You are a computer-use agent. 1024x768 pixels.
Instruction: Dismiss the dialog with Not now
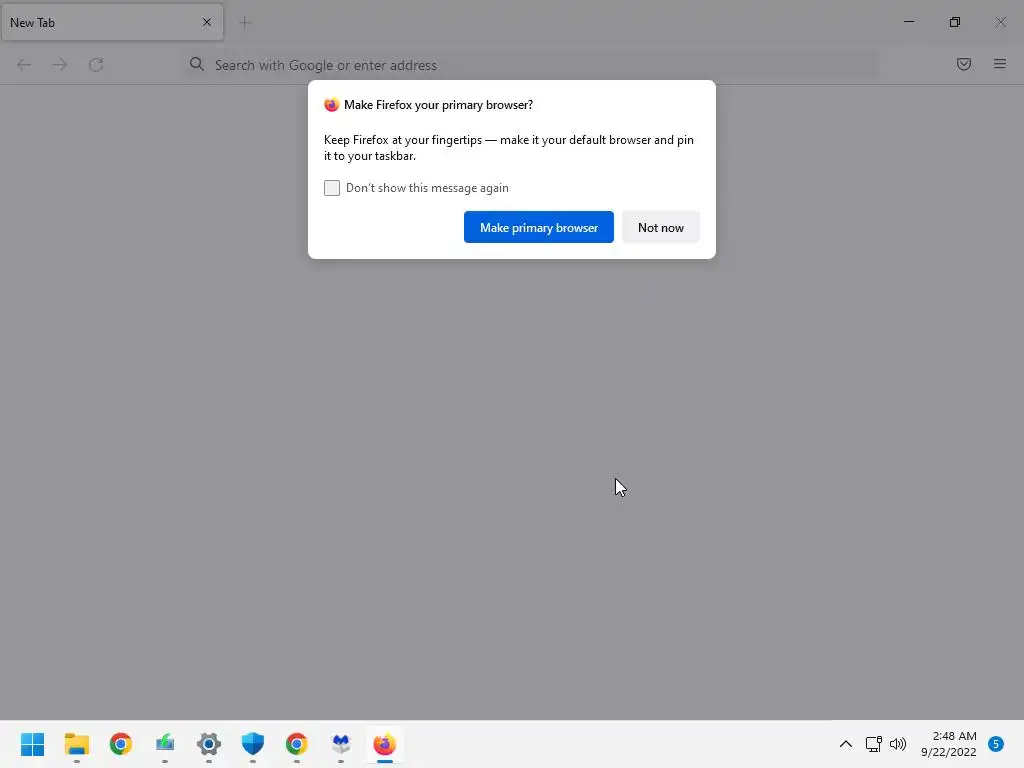pyautogui.click(x=660, y=227)
